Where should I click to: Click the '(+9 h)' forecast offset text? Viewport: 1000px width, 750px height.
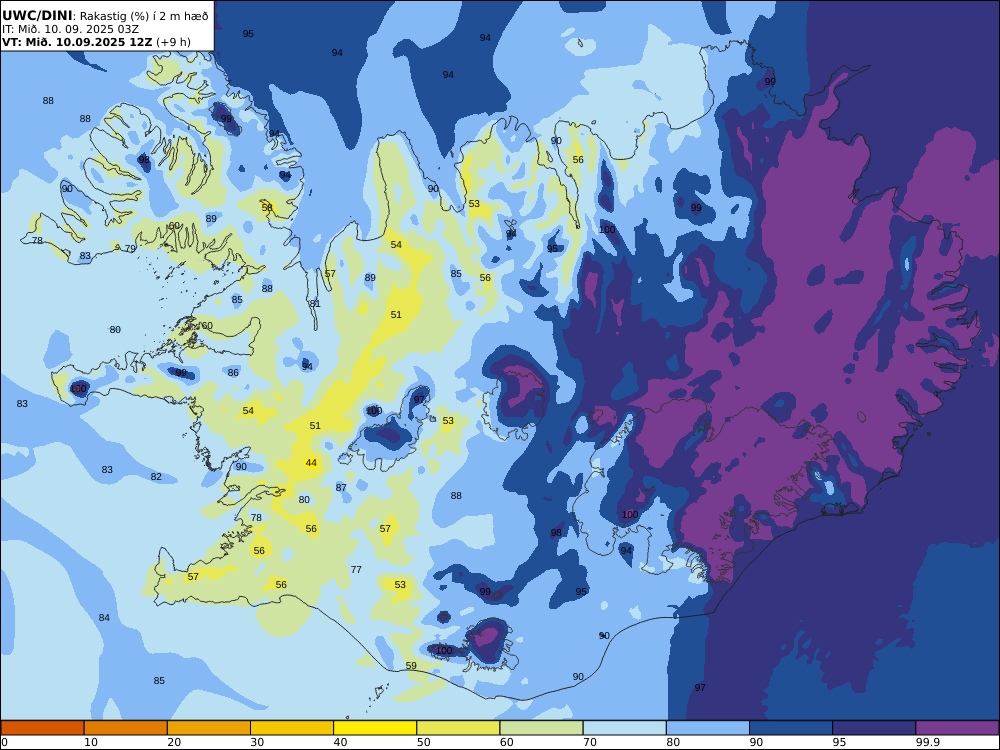pos(173,43)
